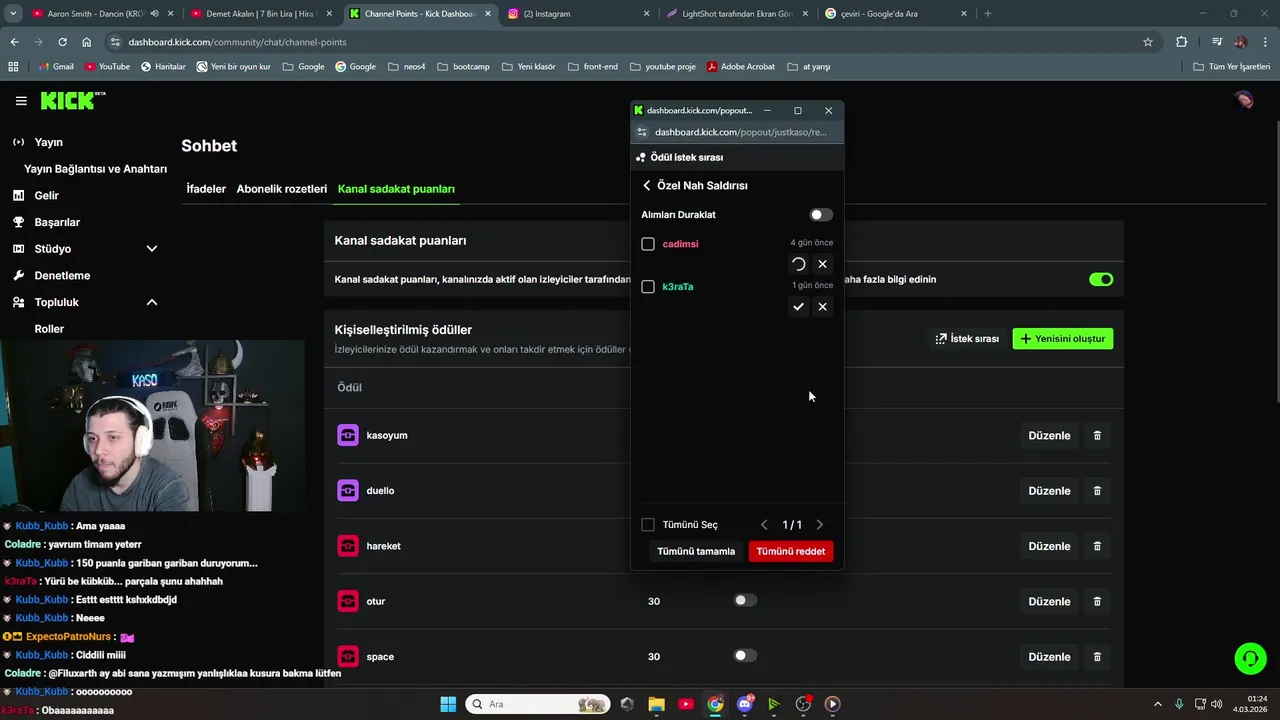
Task: Edit the otur reward with Düzenle
Action: (1049, 602)
